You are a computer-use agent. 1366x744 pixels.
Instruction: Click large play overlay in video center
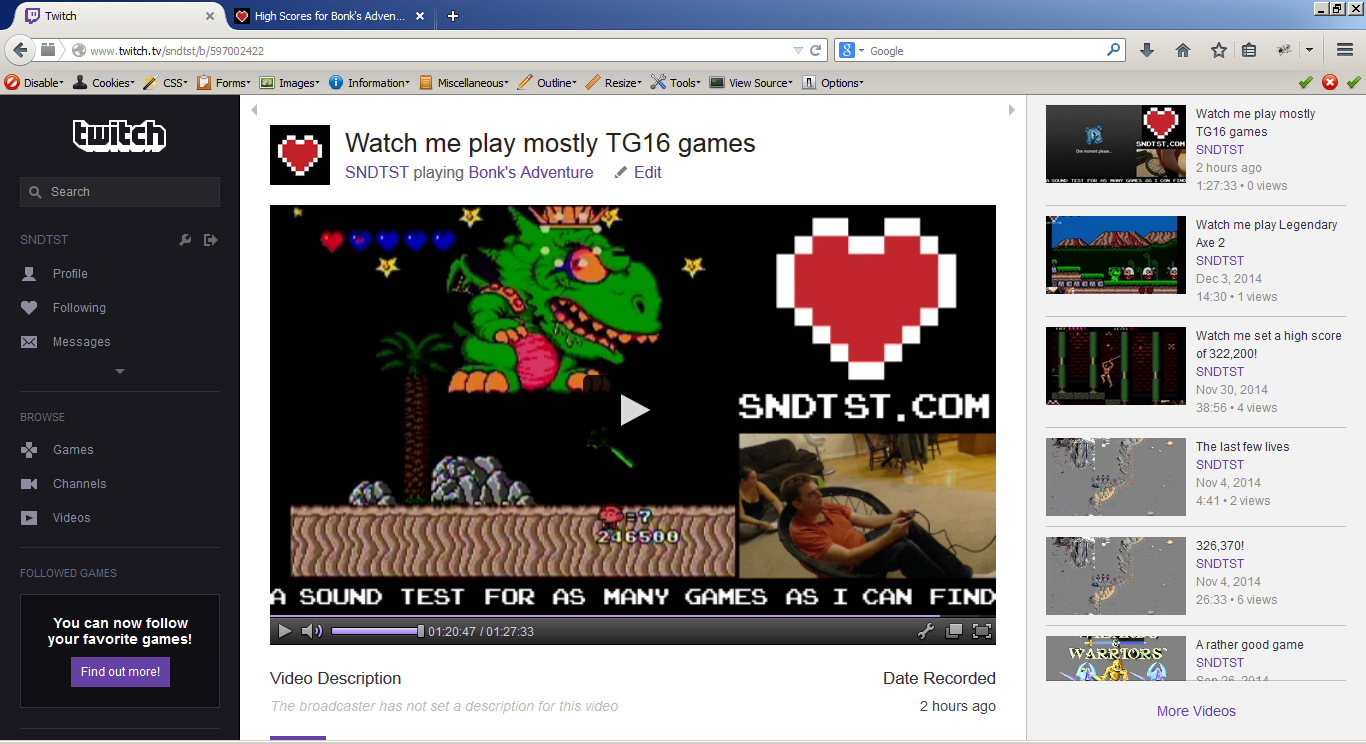pyautogui.click(x=634, y=410)
